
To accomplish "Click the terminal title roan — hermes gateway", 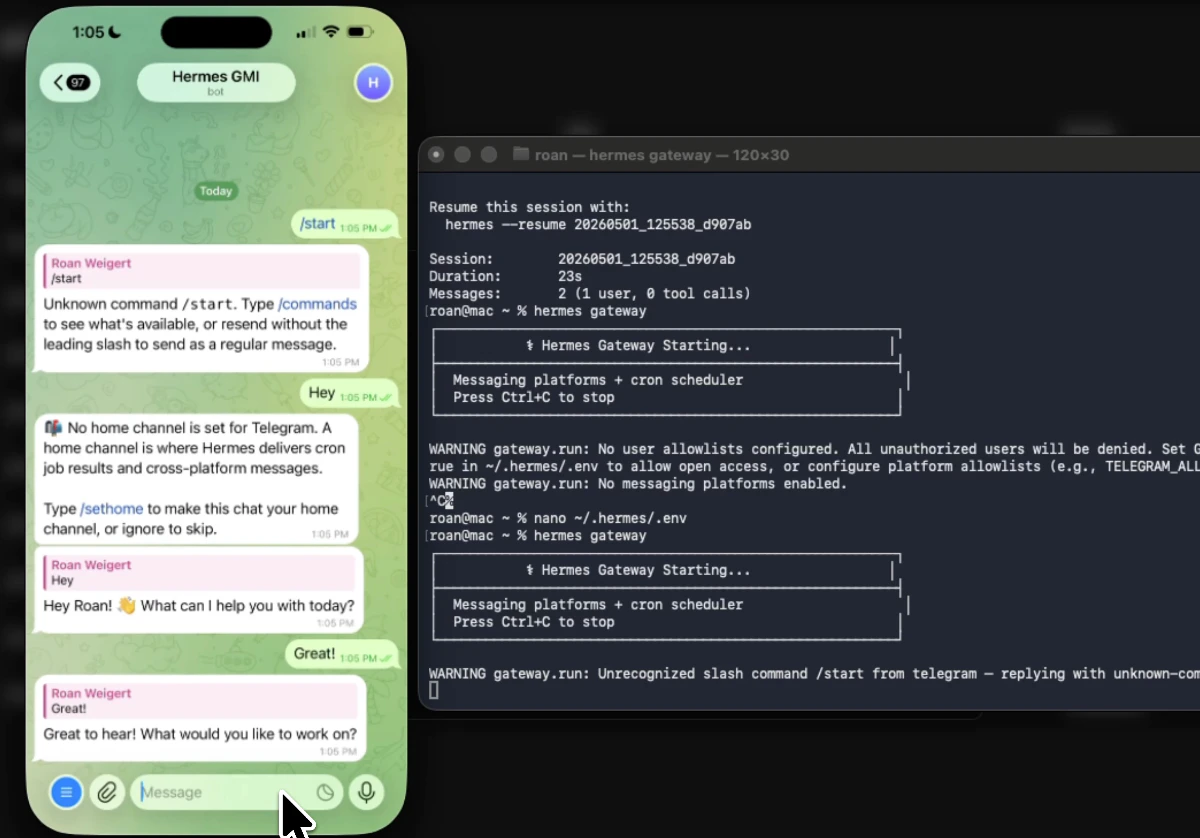I will [662, 154].
